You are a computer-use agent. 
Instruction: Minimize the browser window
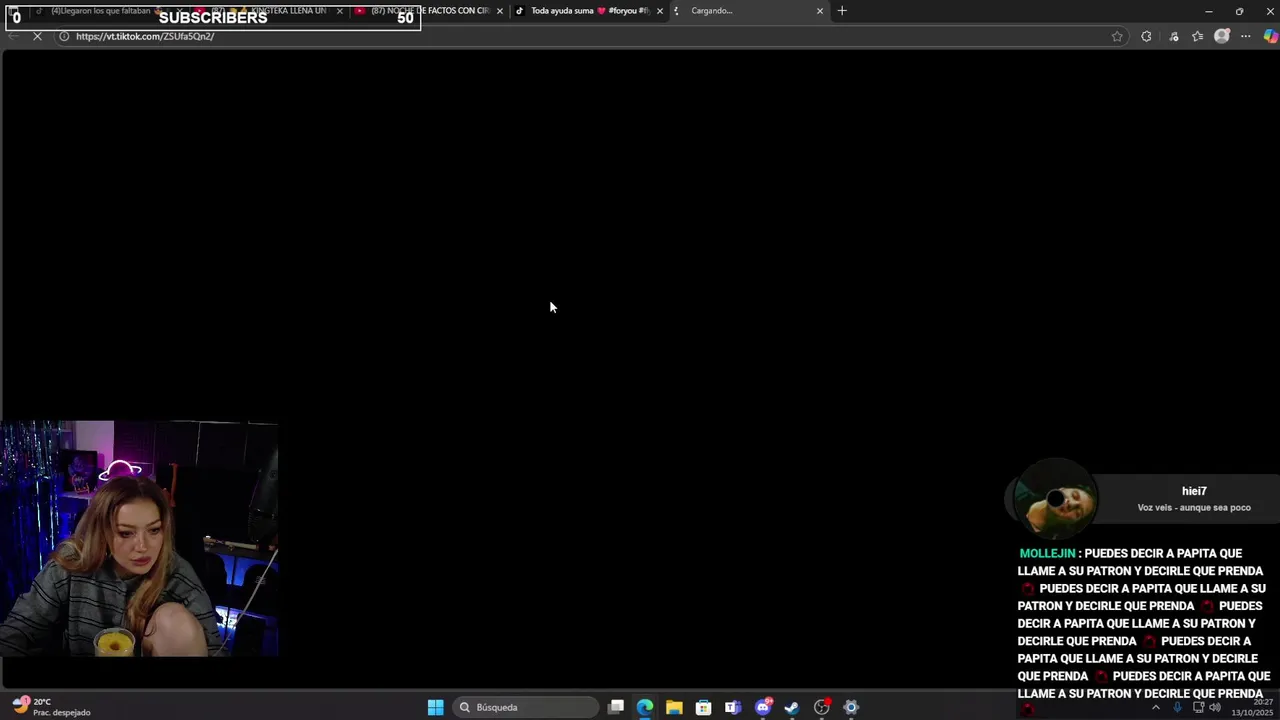pyautogui.click(x=1208, y=11)
